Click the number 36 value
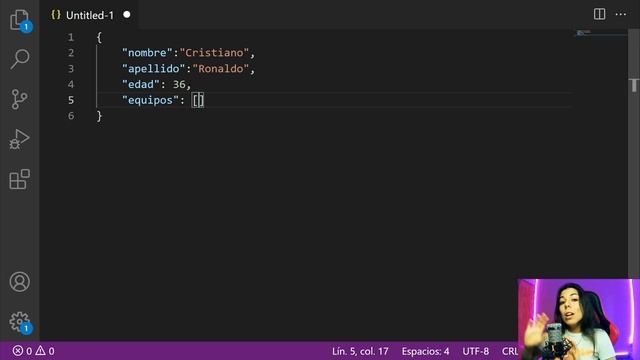Image resolution: width=640 pixels, height=360 pixels. point(179,84)
